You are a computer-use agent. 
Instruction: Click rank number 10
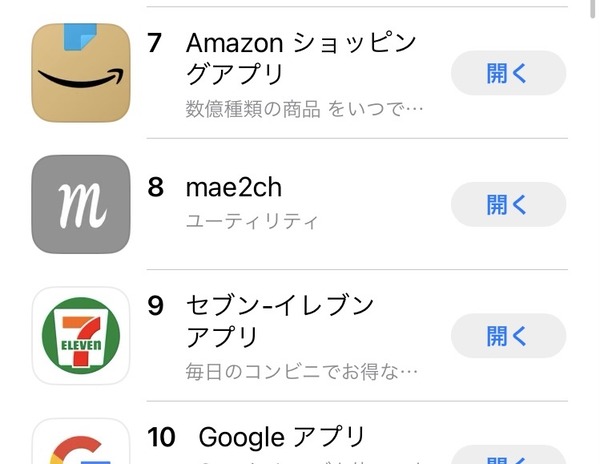point(161,437)
